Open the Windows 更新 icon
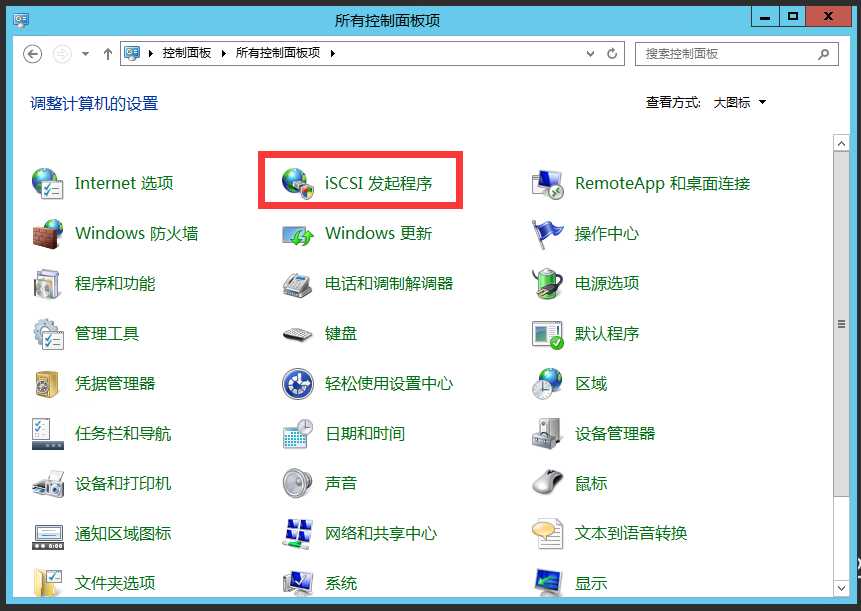The width and height of the screenshot is (861, 611). pos(298,234)
